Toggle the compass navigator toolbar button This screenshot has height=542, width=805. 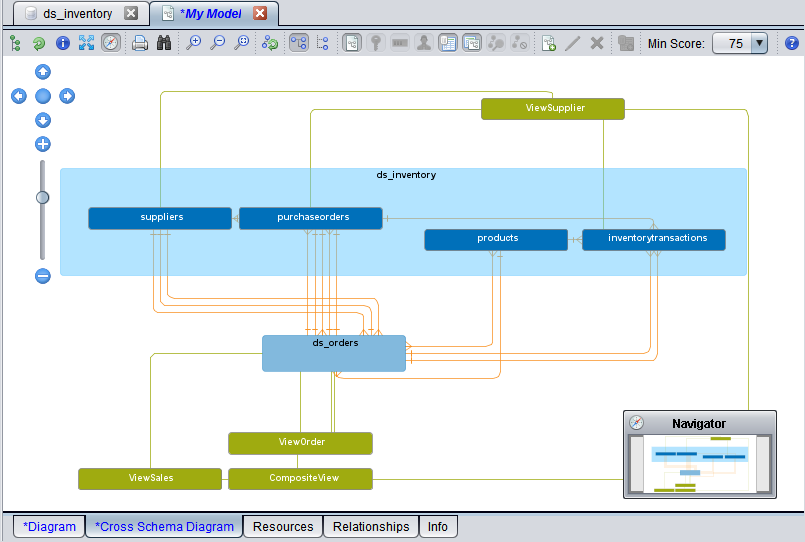point(110,43)
